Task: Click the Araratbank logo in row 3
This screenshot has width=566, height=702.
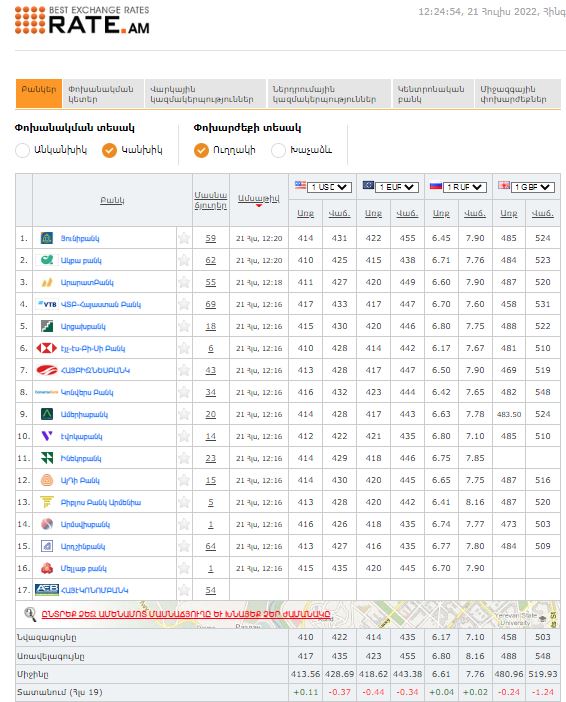Action: point(47,282)
